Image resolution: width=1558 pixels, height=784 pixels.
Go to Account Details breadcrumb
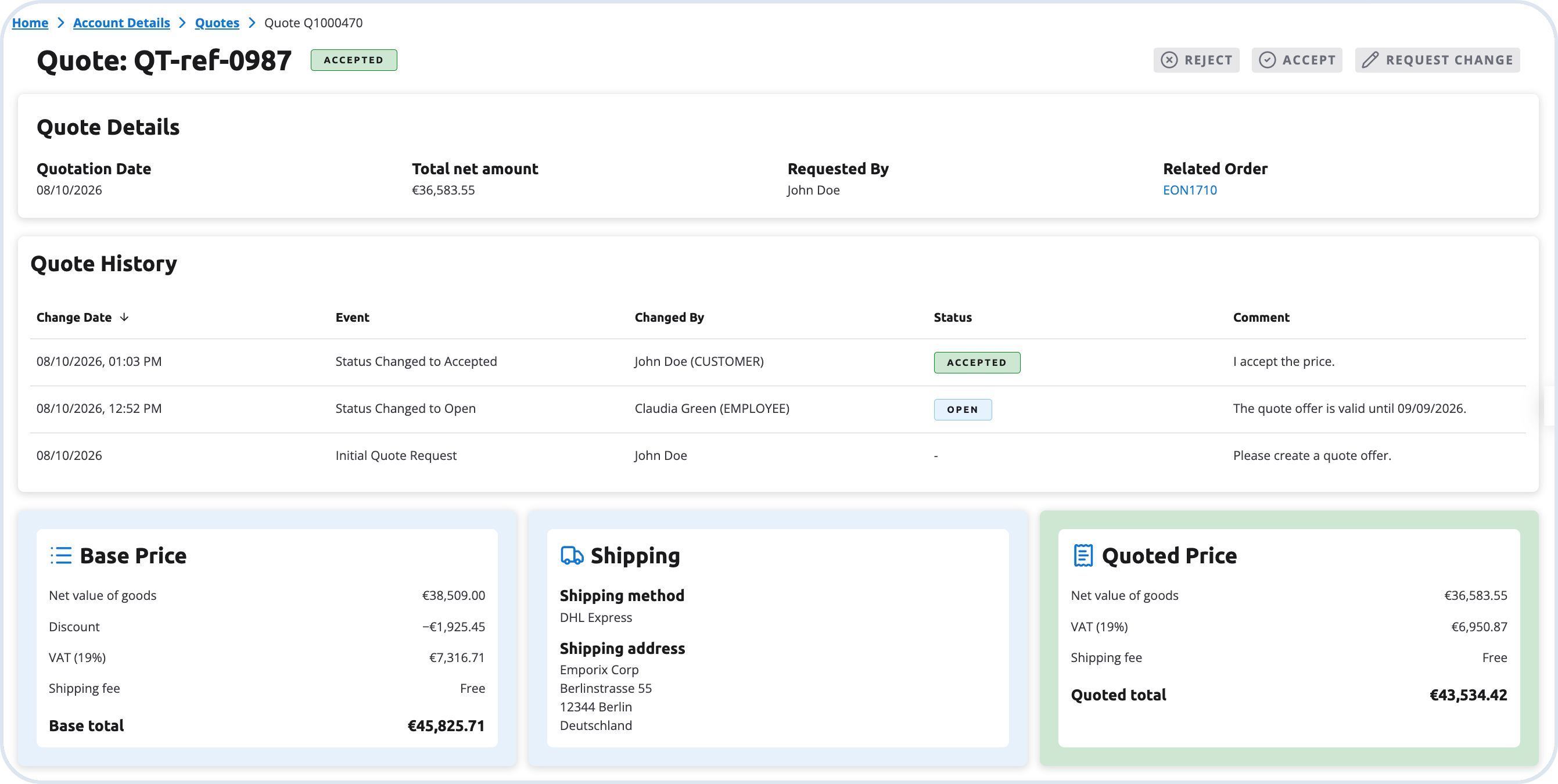click(121, 23)
